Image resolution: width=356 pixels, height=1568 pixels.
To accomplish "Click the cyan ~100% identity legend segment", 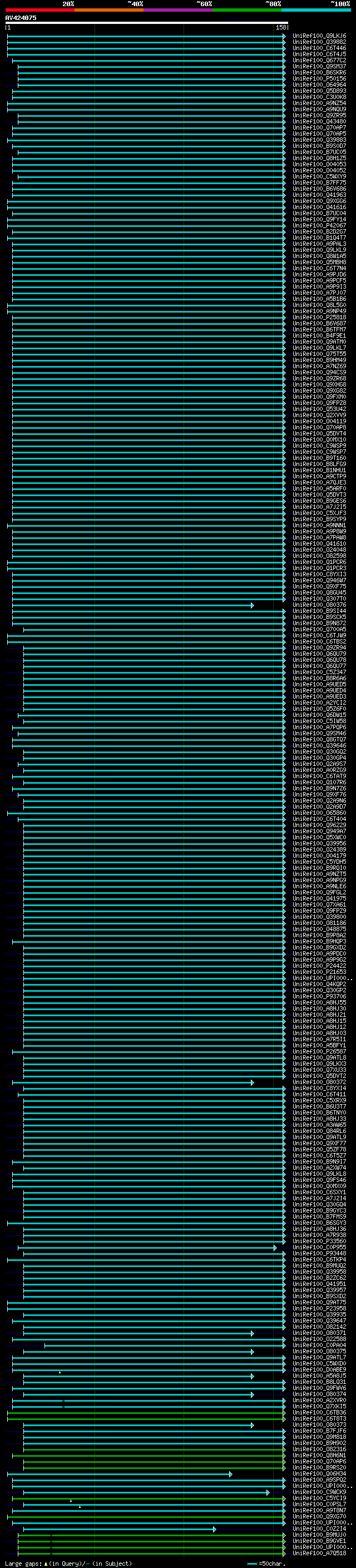I will (315, 10).
